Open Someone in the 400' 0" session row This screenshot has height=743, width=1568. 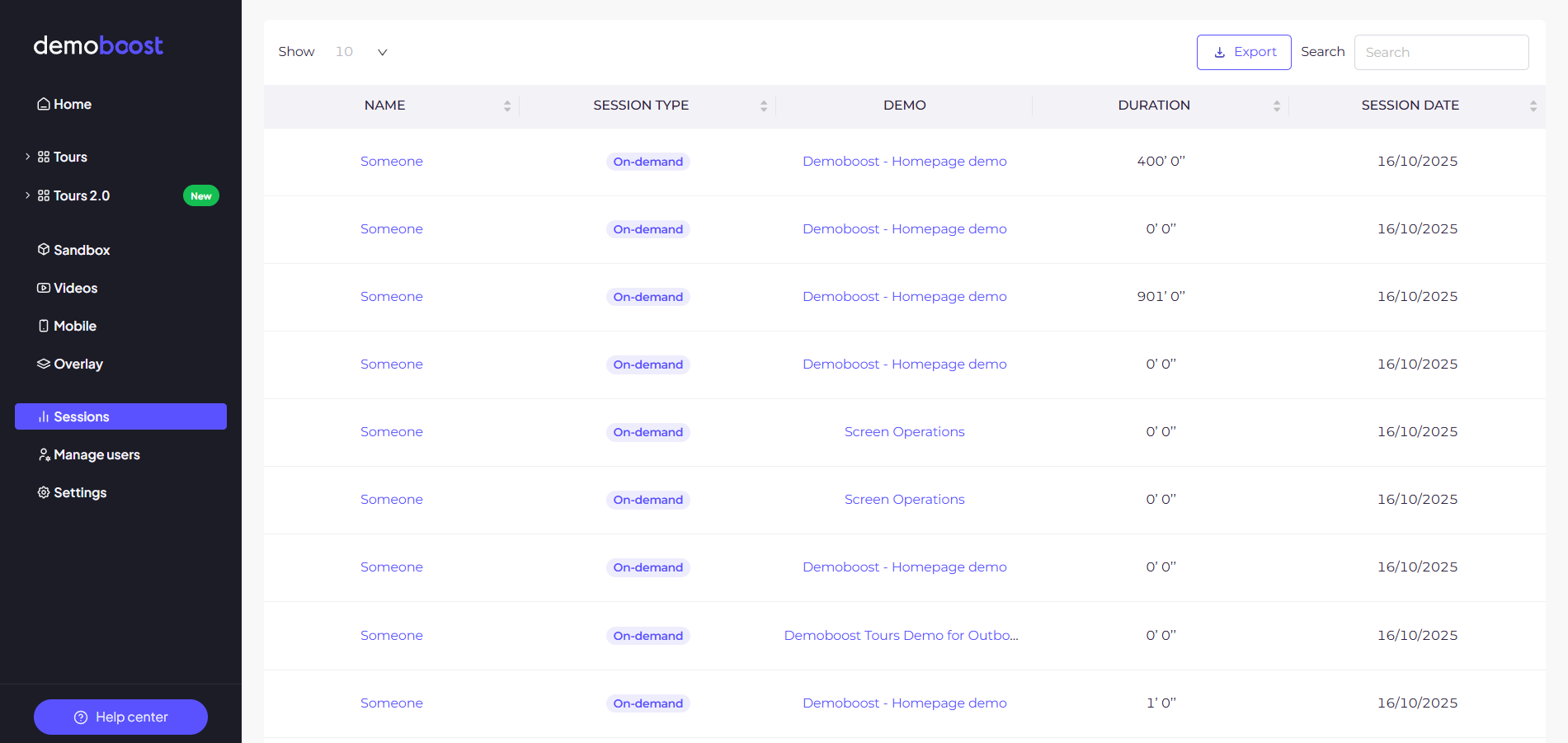pos(392,161)
